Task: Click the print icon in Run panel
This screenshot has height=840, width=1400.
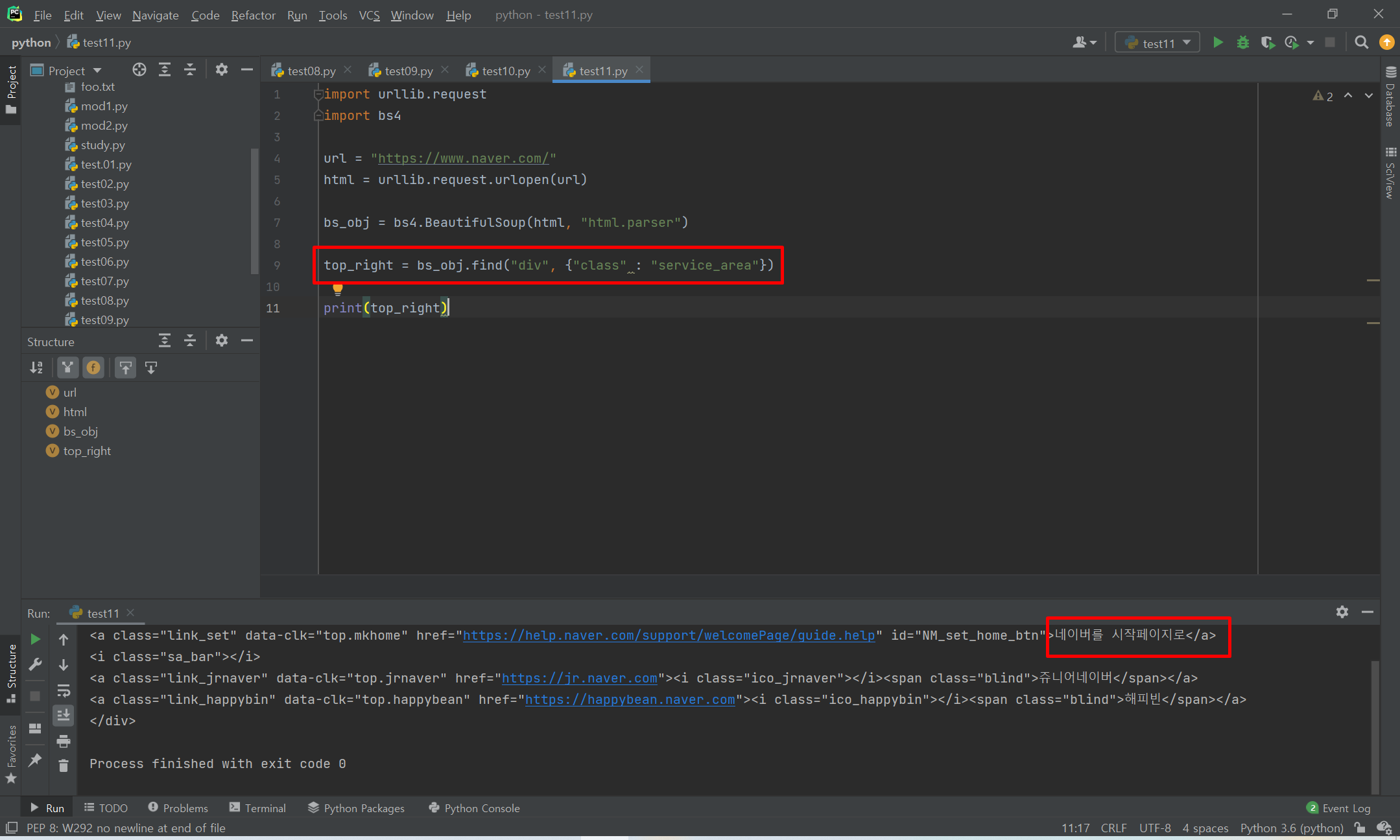Action: (x=64, y=741)
